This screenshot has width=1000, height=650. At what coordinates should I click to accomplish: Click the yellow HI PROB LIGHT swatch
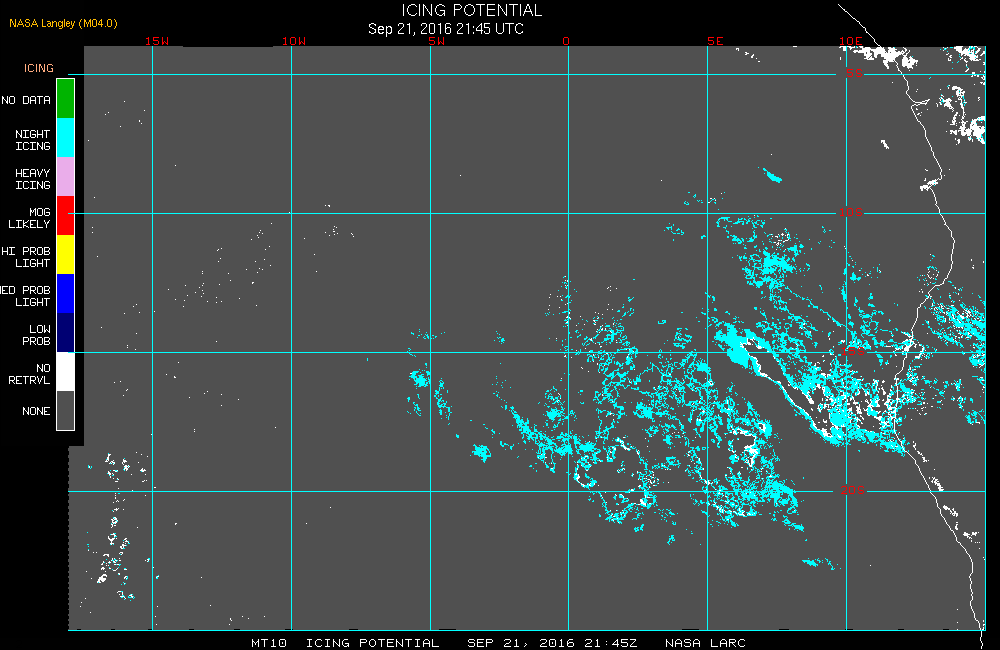tap(66, 255)
